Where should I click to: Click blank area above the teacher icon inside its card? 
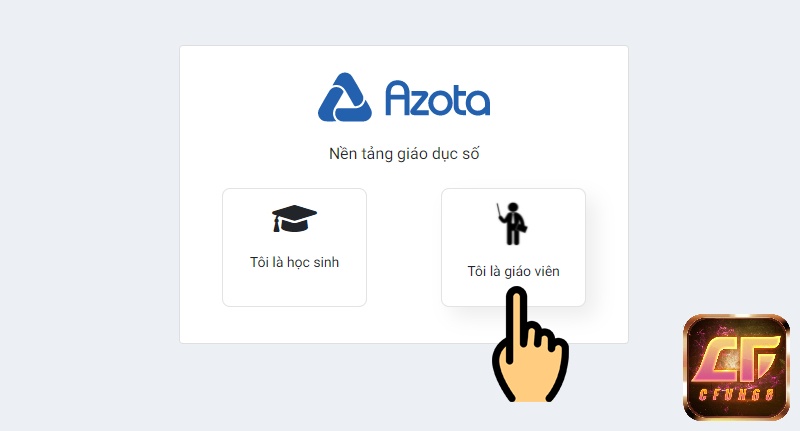[513, 196]
